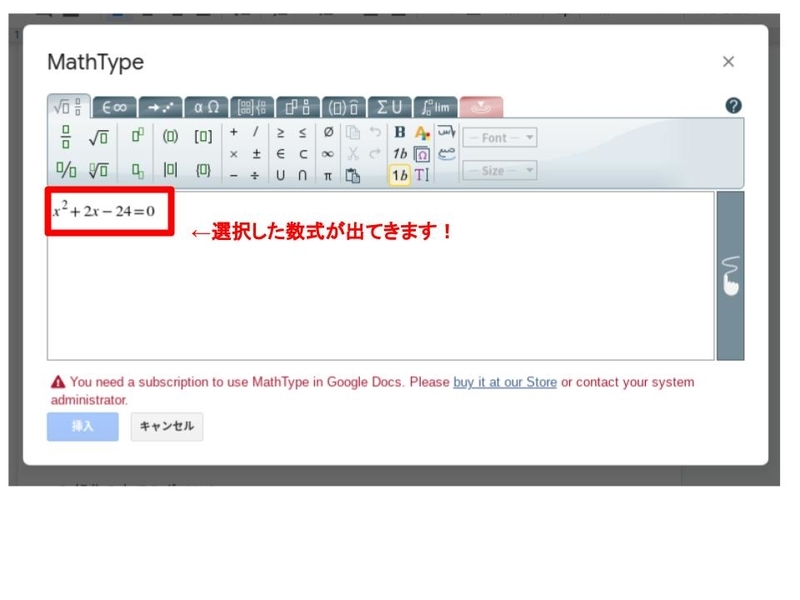800x600 pixels.
Task: Toggle the highlighted auto-italic 1b button
Action: pyautogui.click(x=399, y=176)
